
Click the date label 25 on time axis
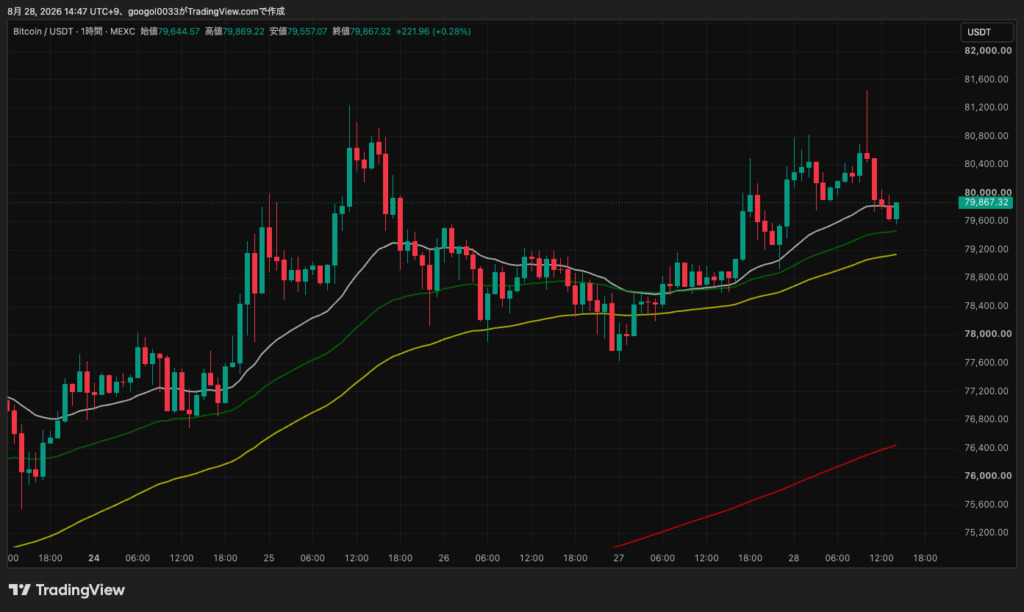click(x=269, y=558)
